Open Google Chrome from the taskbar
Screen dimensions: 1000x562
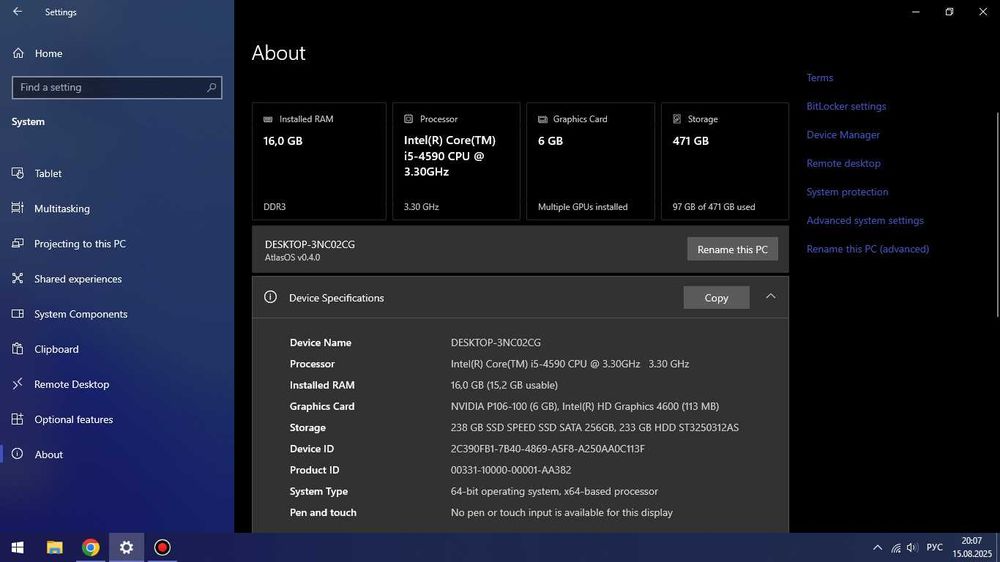[x=91, y=547]
